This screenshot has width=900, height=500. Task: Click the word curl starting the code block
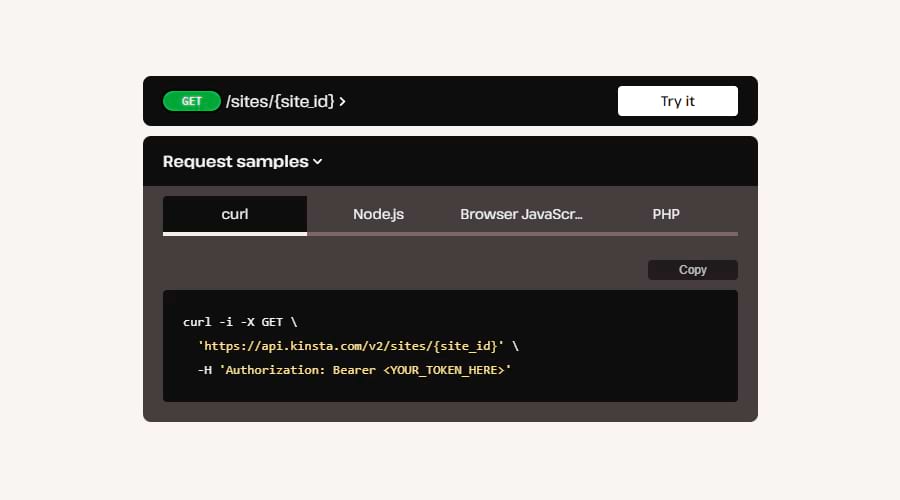[197, 322]
